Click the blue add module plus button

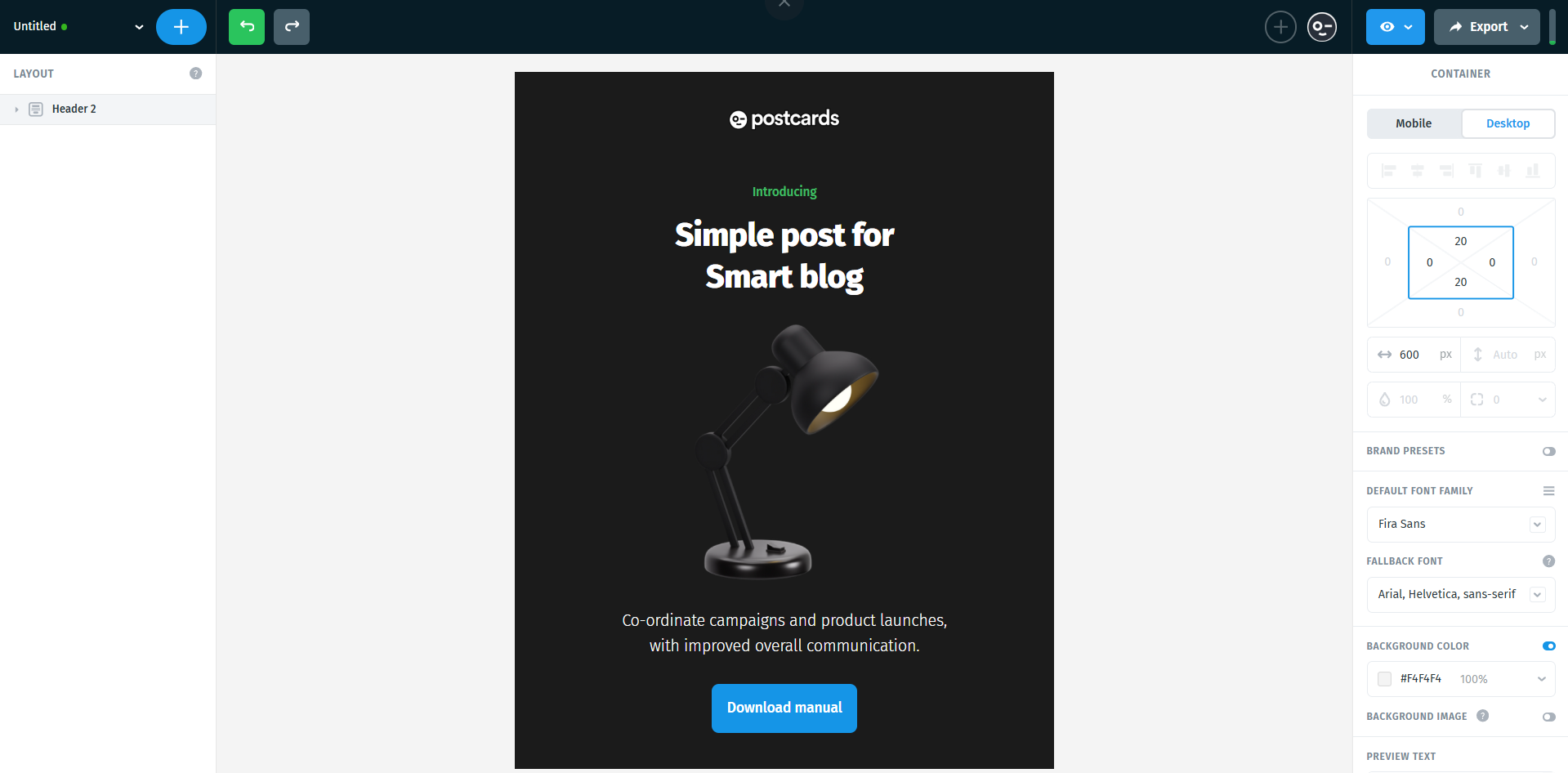pyautogui.click(x=181, y=27)
